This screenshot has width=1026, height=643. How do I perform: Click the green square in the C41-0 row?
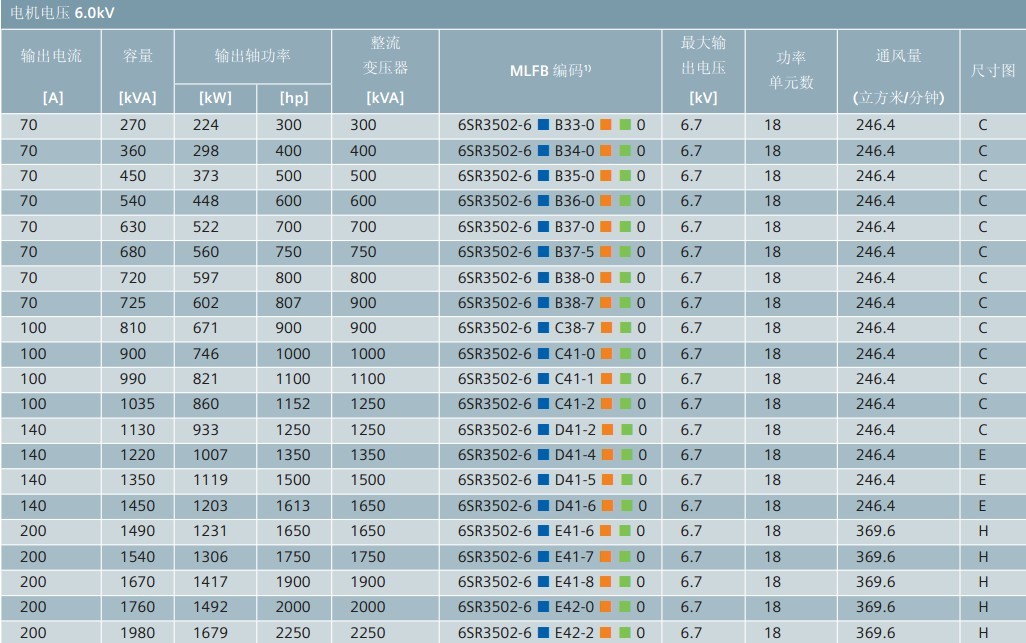[625, 354]
